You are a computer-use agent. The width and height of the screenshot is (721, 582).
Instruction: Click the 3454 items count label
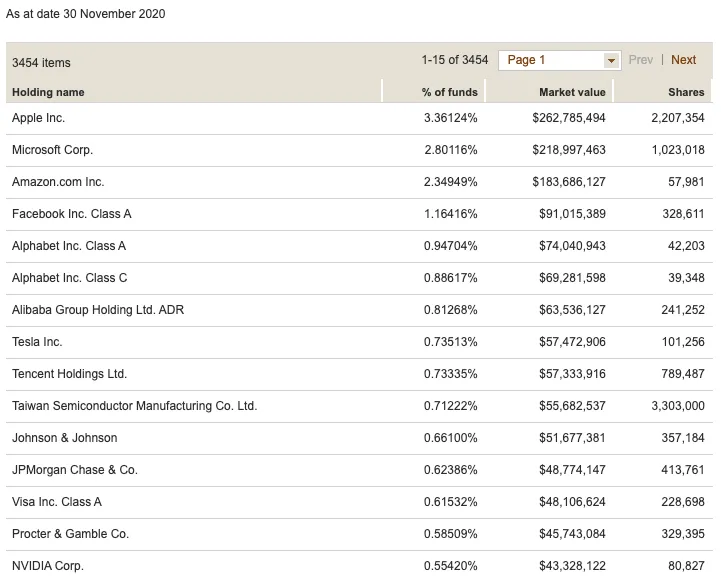pos(41,63)
